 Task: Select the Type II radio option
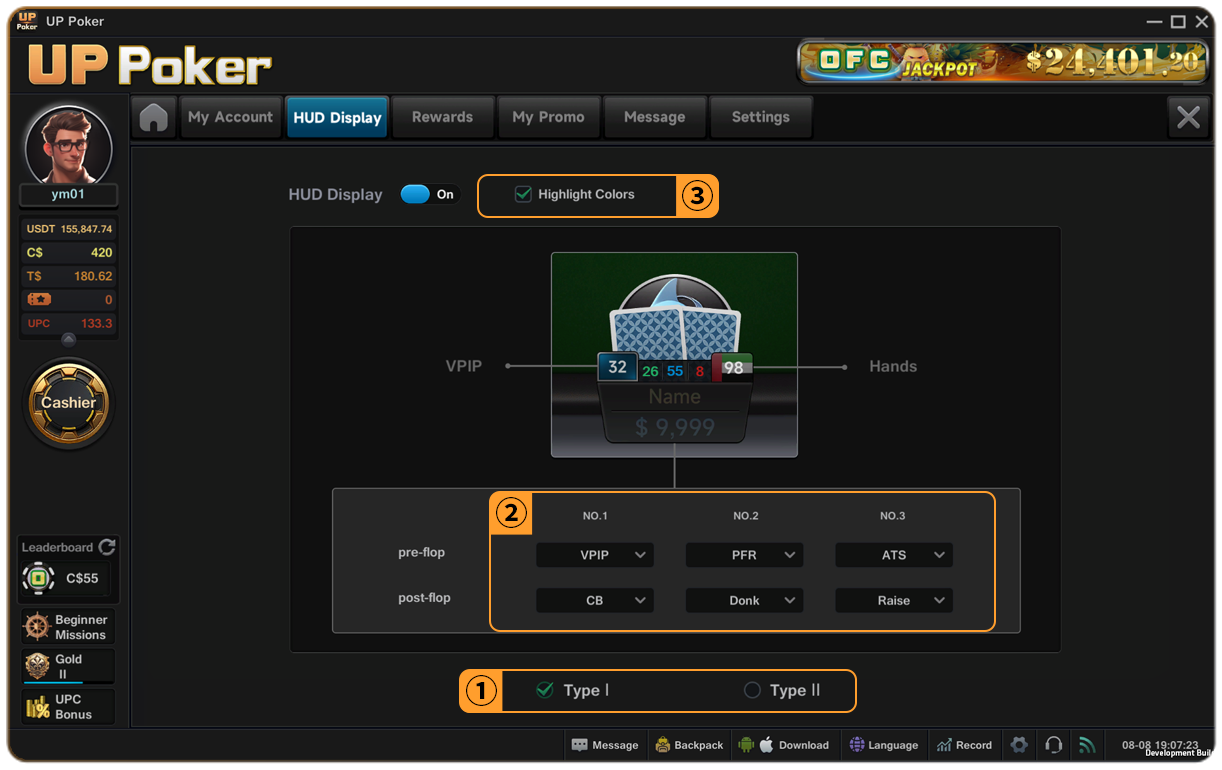click(752, 690)
